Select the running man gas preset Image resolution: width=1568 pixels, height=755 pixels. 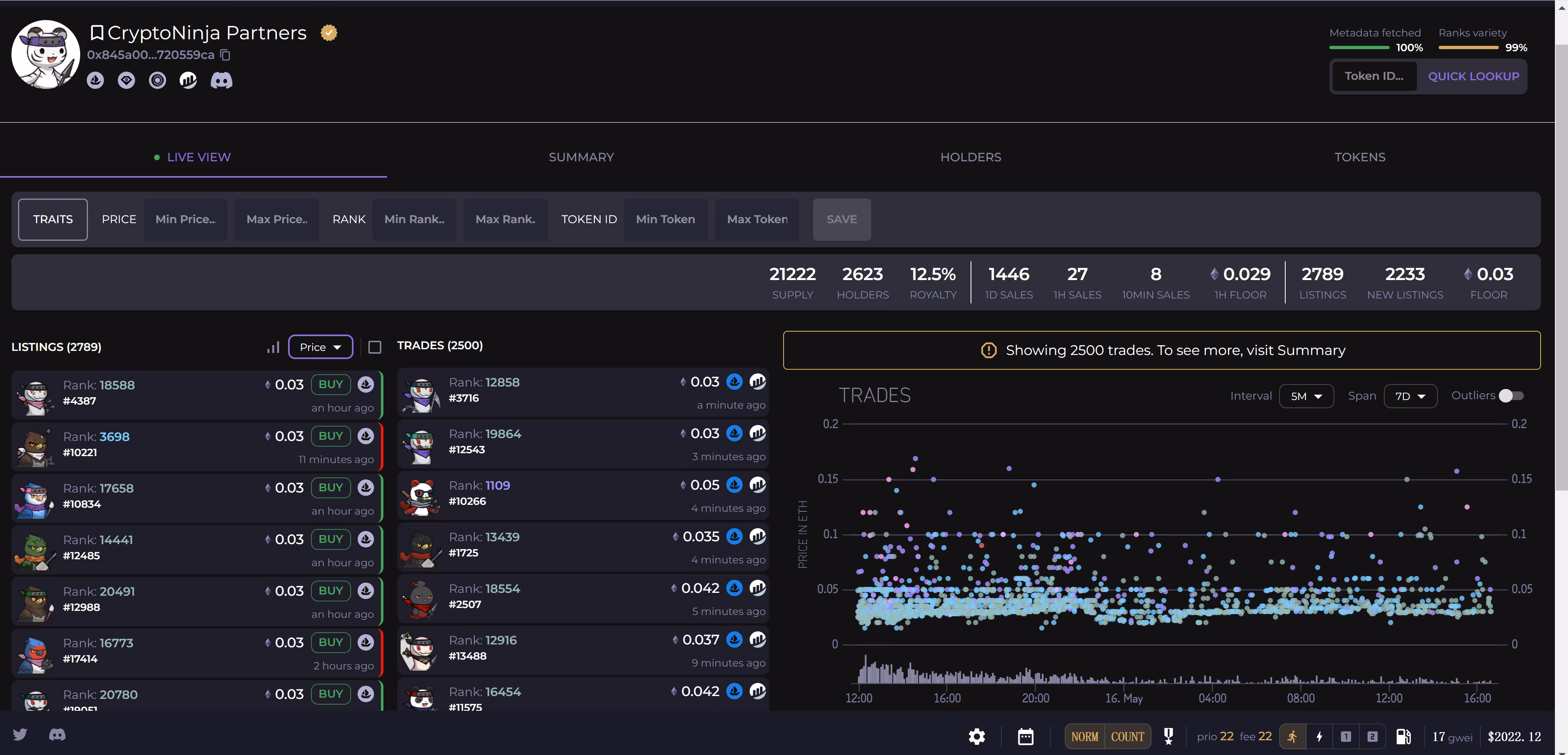[x=1292, y=736]
